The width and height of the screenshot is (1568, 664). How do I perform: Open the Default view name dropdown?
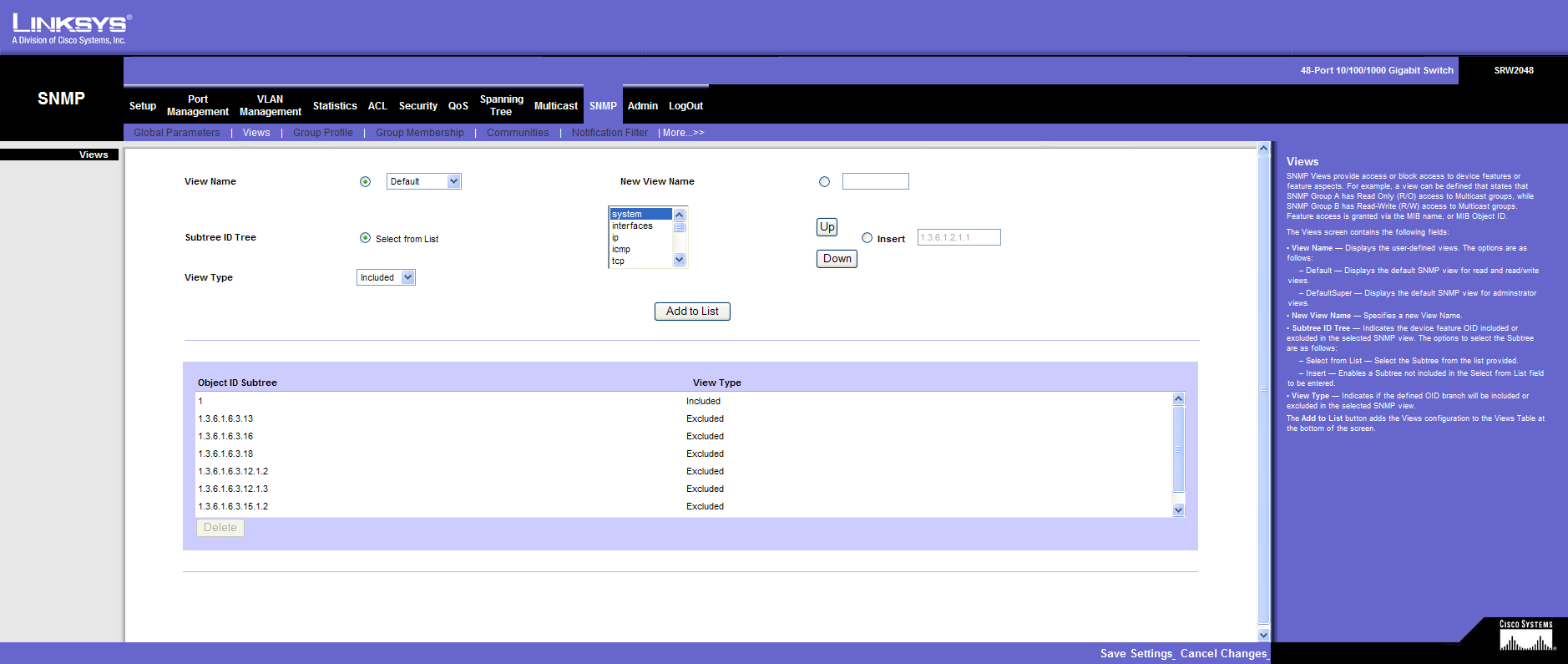[423, 182]
